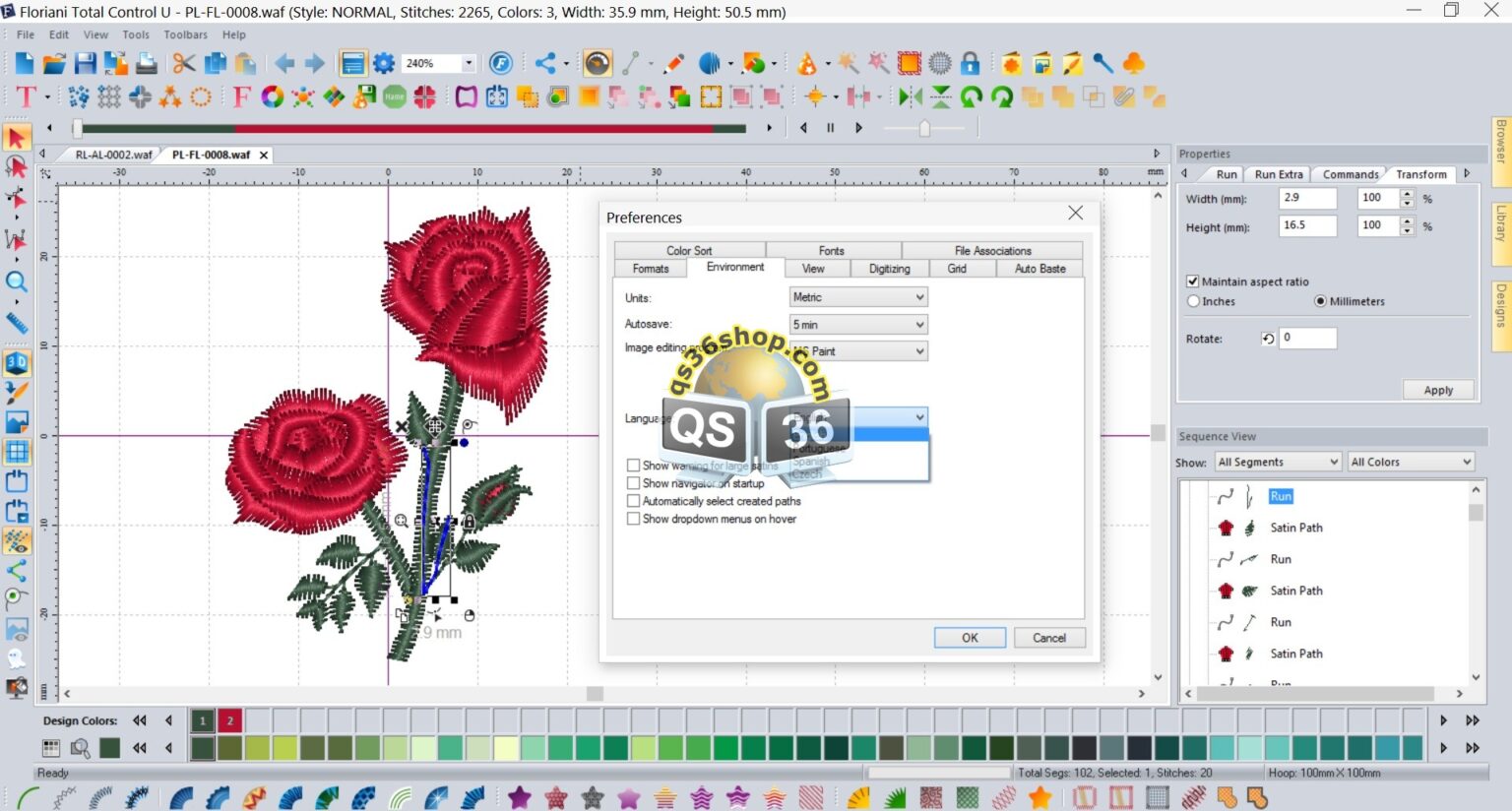This screenshot has width=1512, height=811.
Task: Switch to the Digitizing preferences tab
Action: click(889, 269)
